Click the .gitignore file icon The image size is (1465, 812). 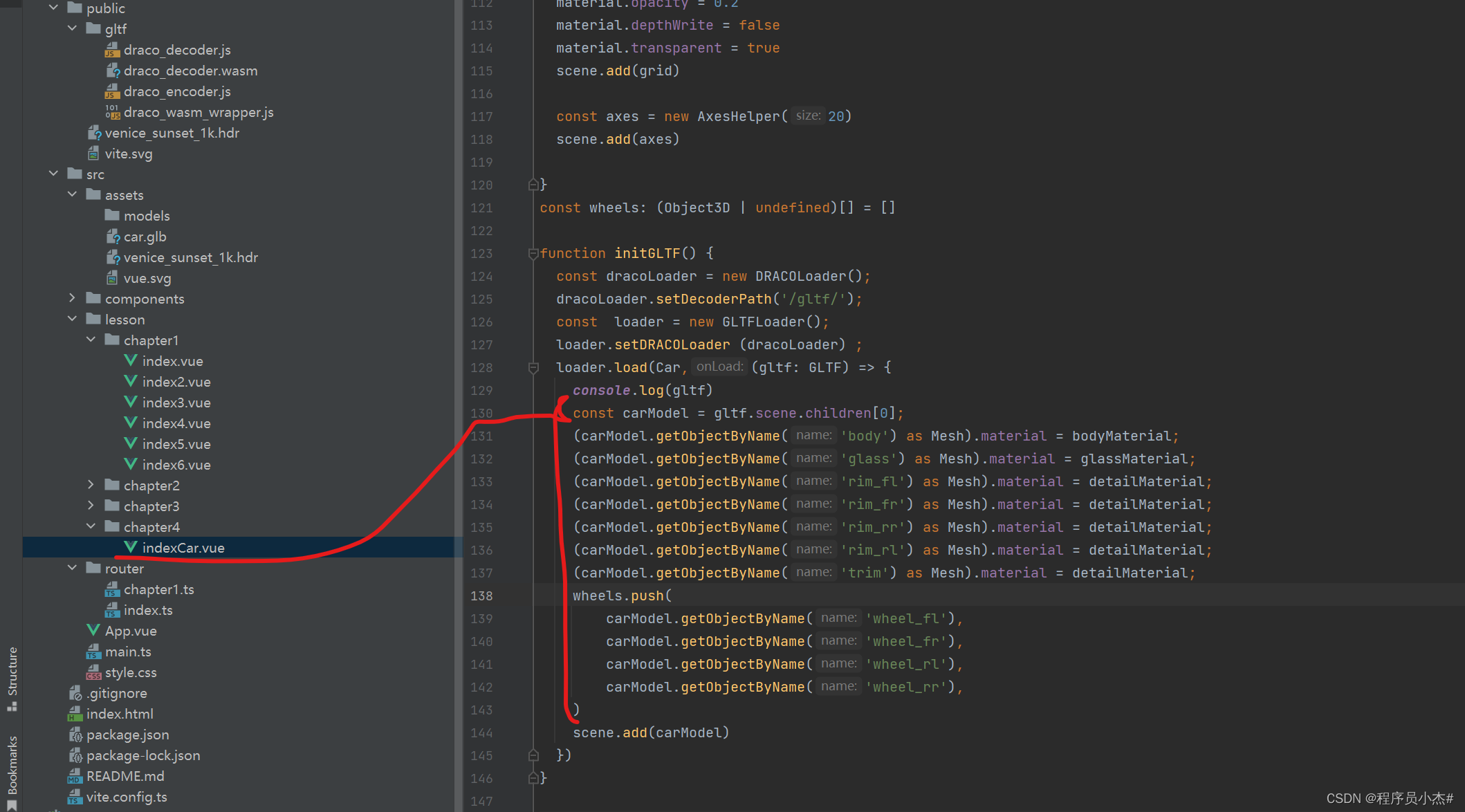pyautogui.click(x=75, y=693)
